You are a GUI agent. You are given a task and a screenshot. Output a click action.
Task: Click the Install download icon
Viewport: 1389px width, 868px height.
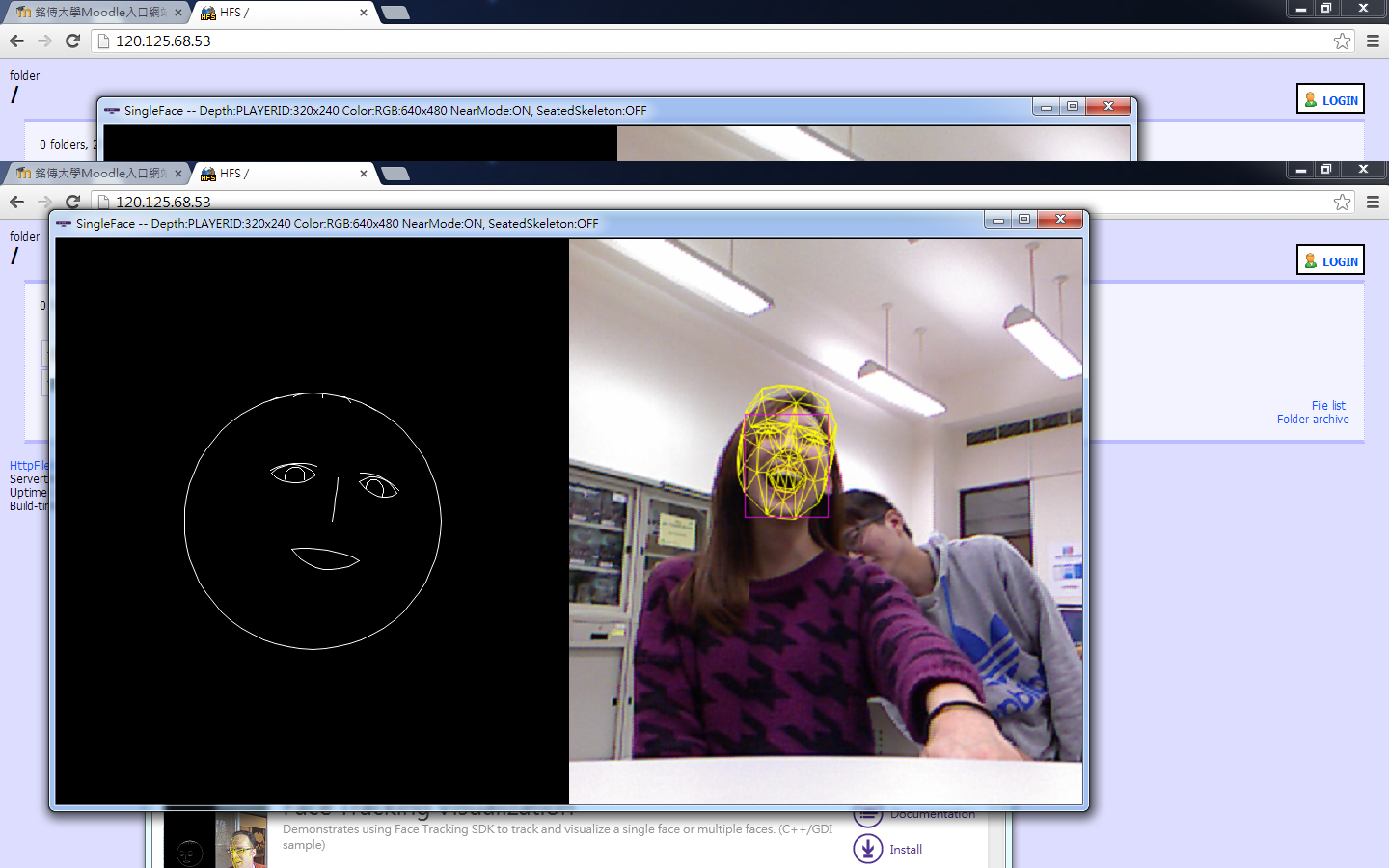pos(868,849)
